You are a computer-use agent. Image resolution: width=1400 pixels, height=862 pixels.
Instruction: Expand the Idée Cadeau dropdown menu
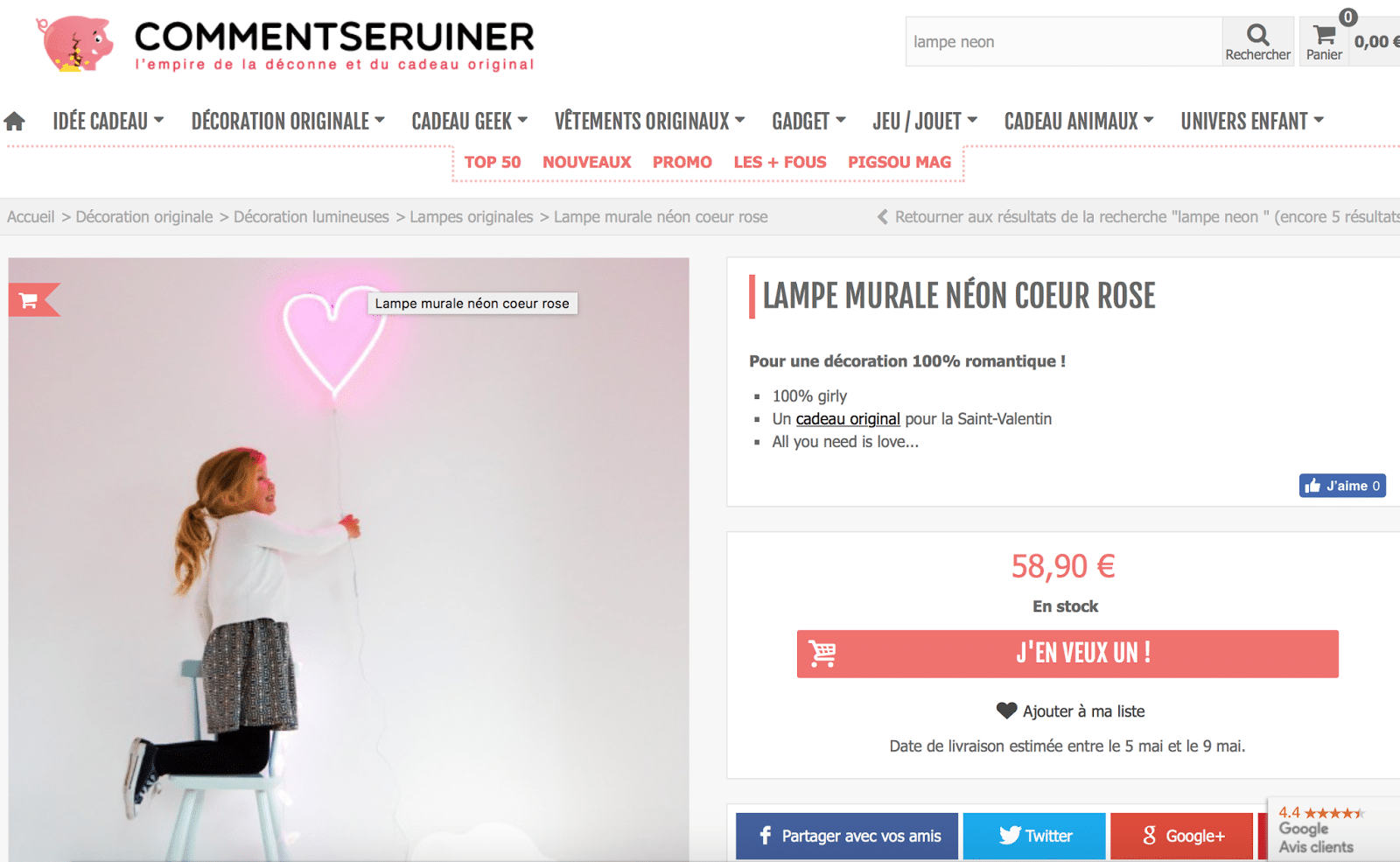coord(108,121)
